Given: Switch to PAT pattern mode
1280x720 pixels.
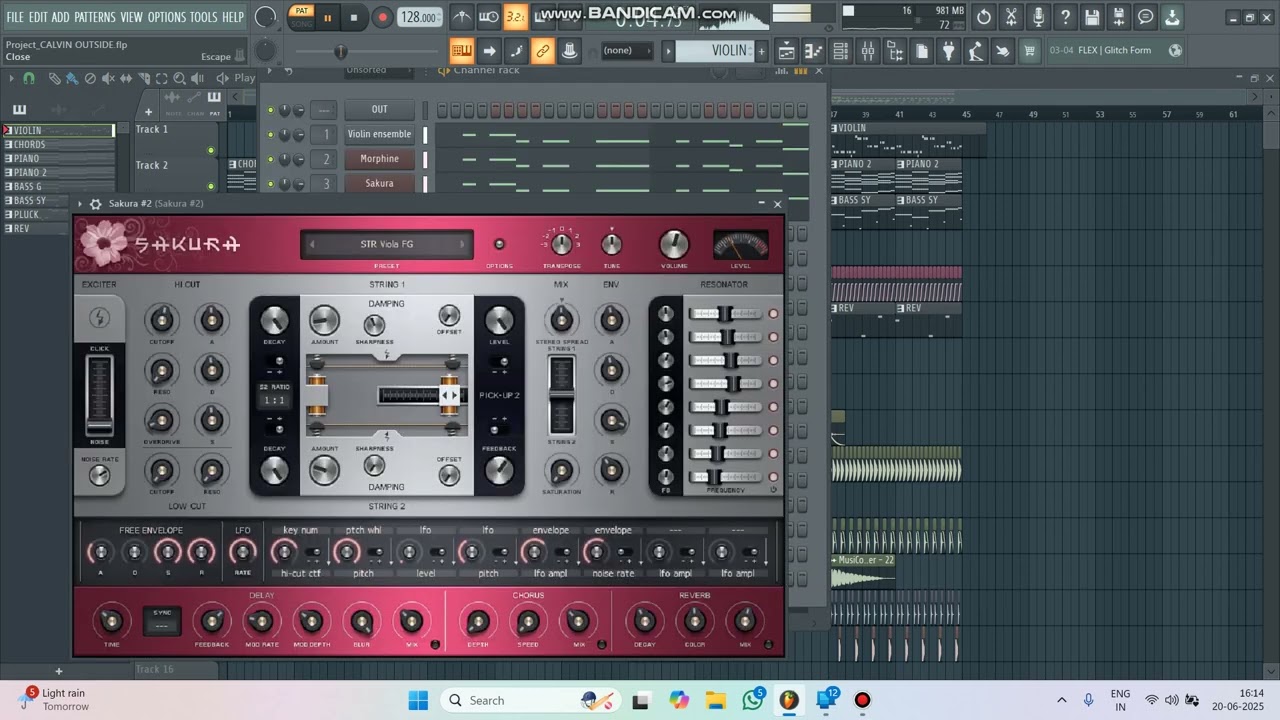Looking at the screenshot, I should [301, 11].
